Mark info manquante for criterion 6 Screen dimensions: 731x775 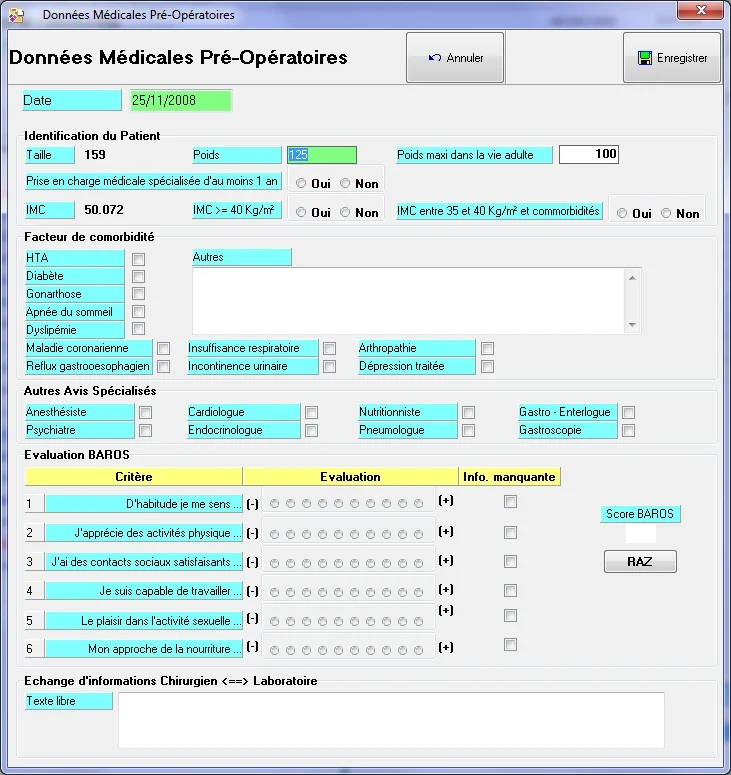tap(511, 645)
